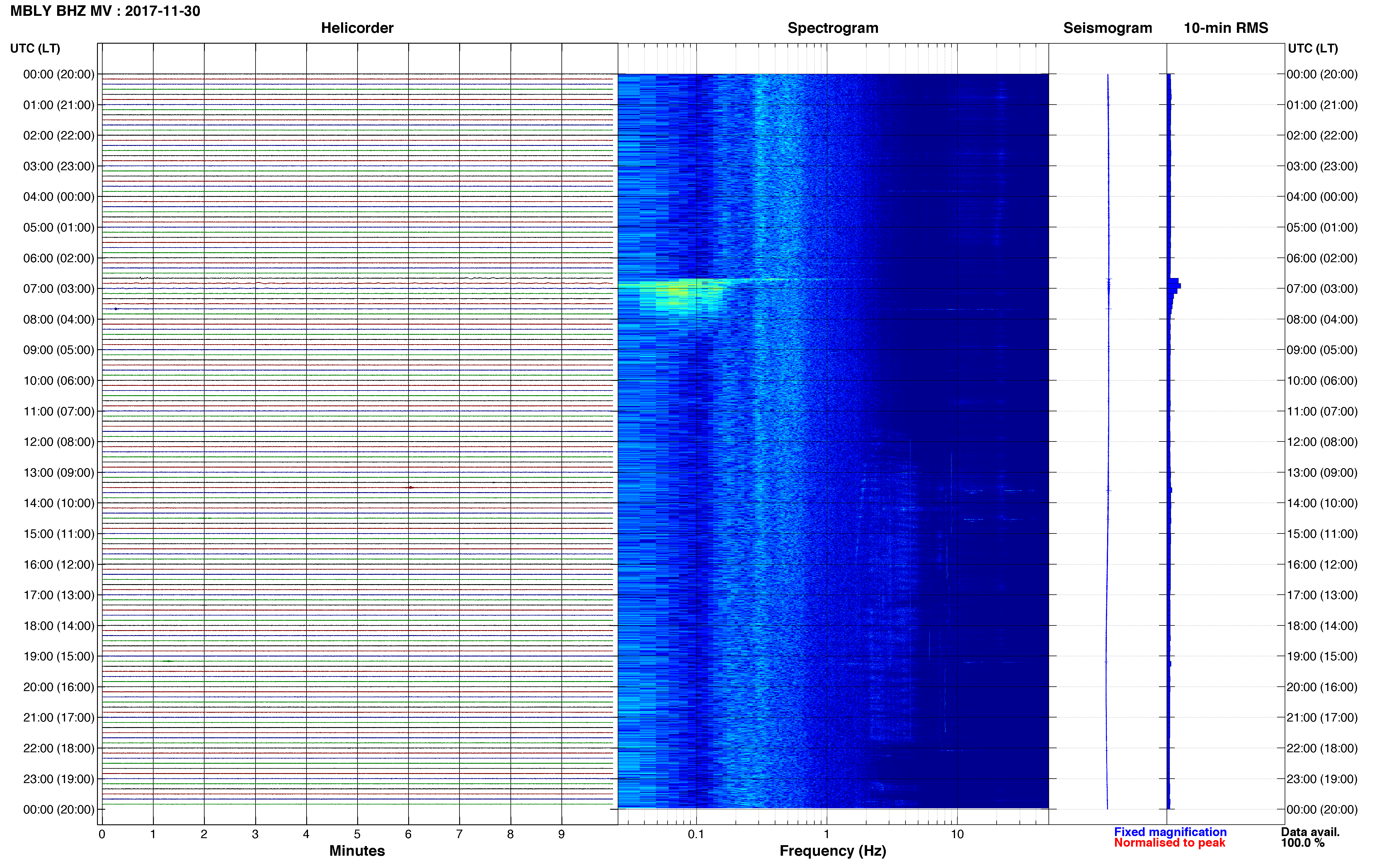Click the 0.1 tick on the frequency axis
Viewport: 1389px width, 868px height.
696,834
